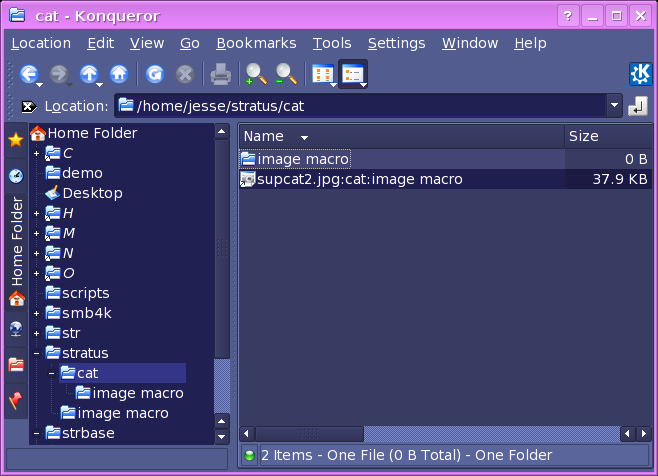Click the Konqueror window icon in title bar
658x476 pixels.
click(x=17, y=15)
